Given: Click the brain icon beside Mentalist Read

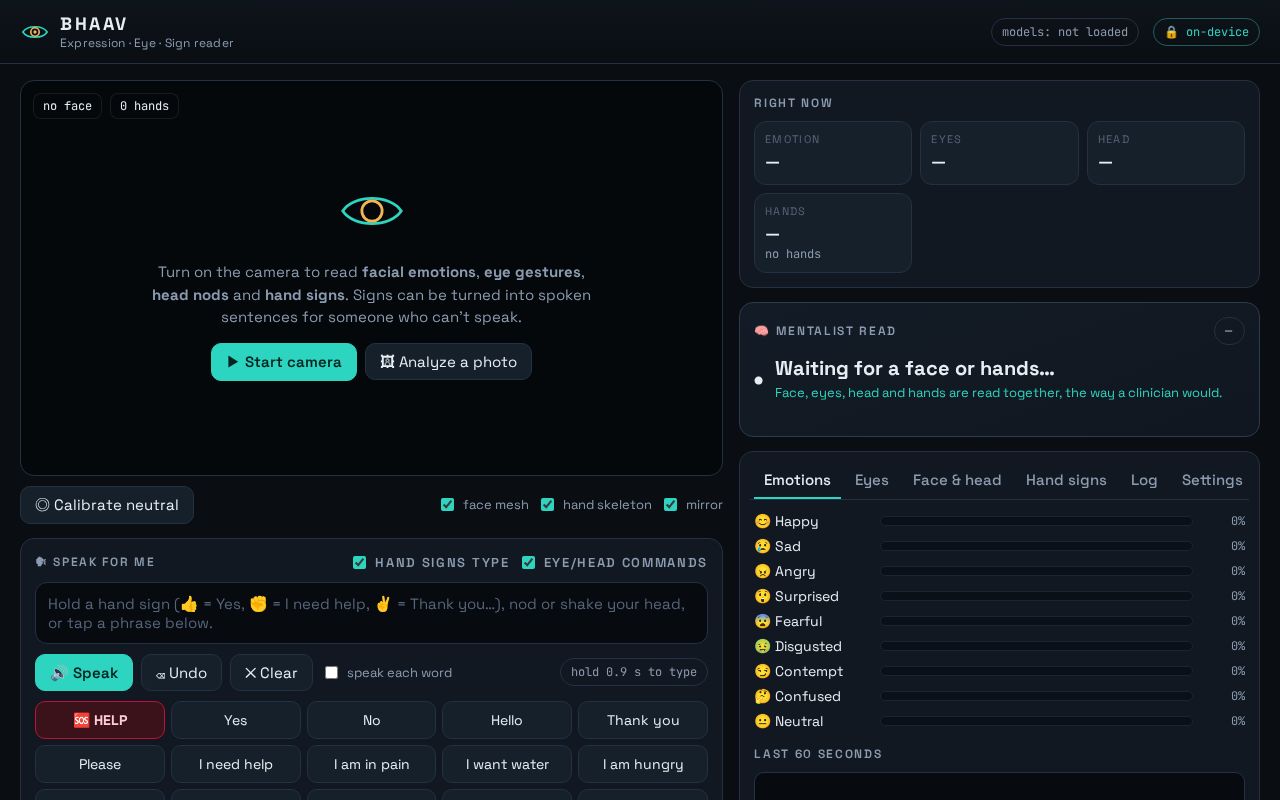Looking at the screenshot, I should point(761,331).
